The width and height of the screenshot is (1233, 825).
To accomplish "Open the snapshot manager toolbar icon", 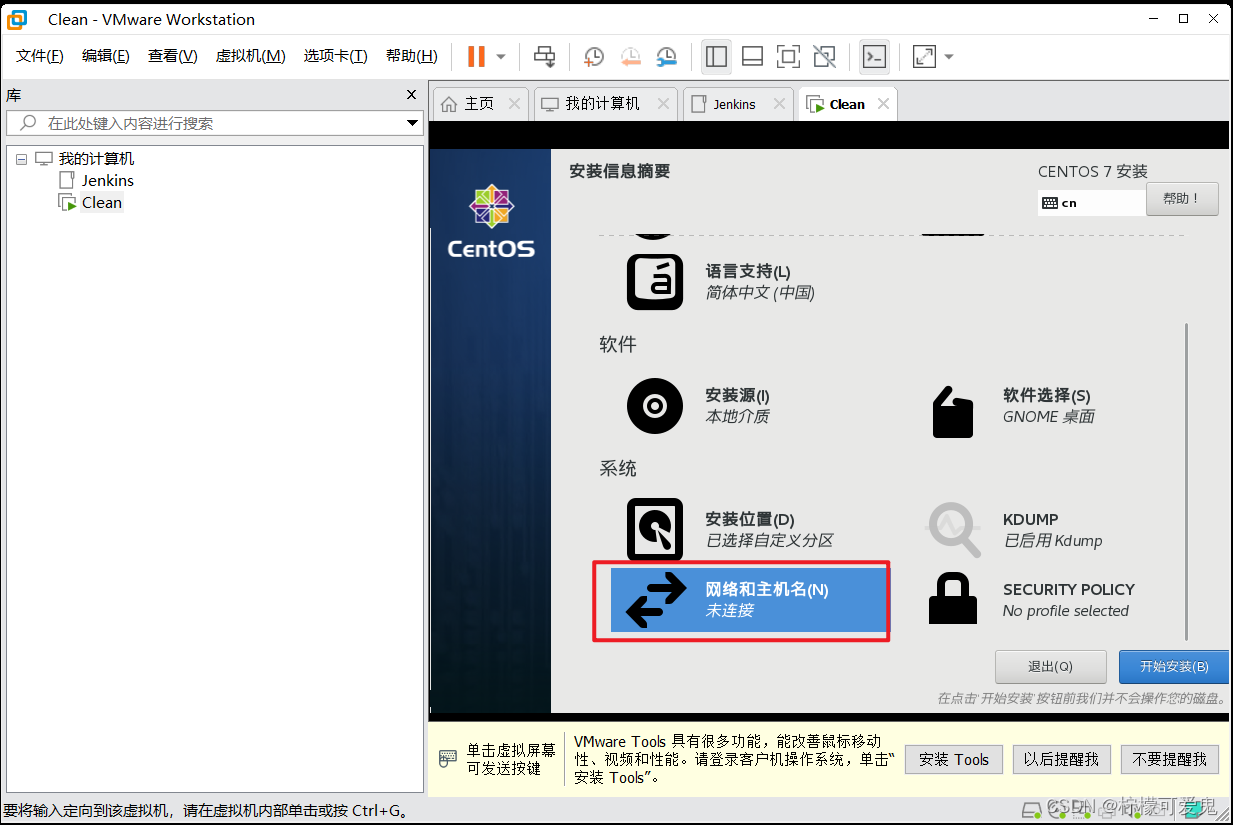I will 667,56.
